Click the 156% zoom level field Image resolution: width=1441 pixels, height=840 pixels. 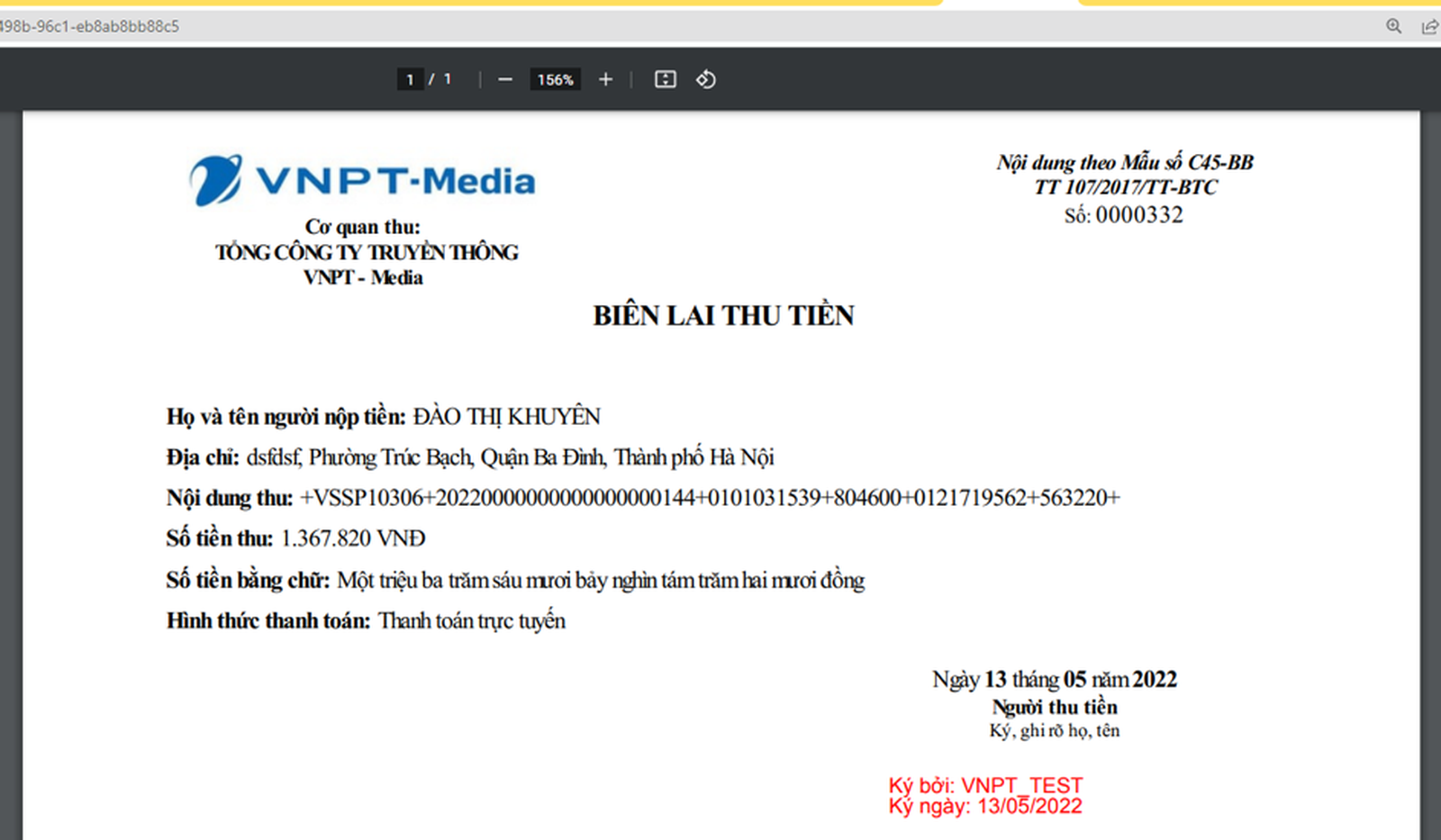(555, 80)
